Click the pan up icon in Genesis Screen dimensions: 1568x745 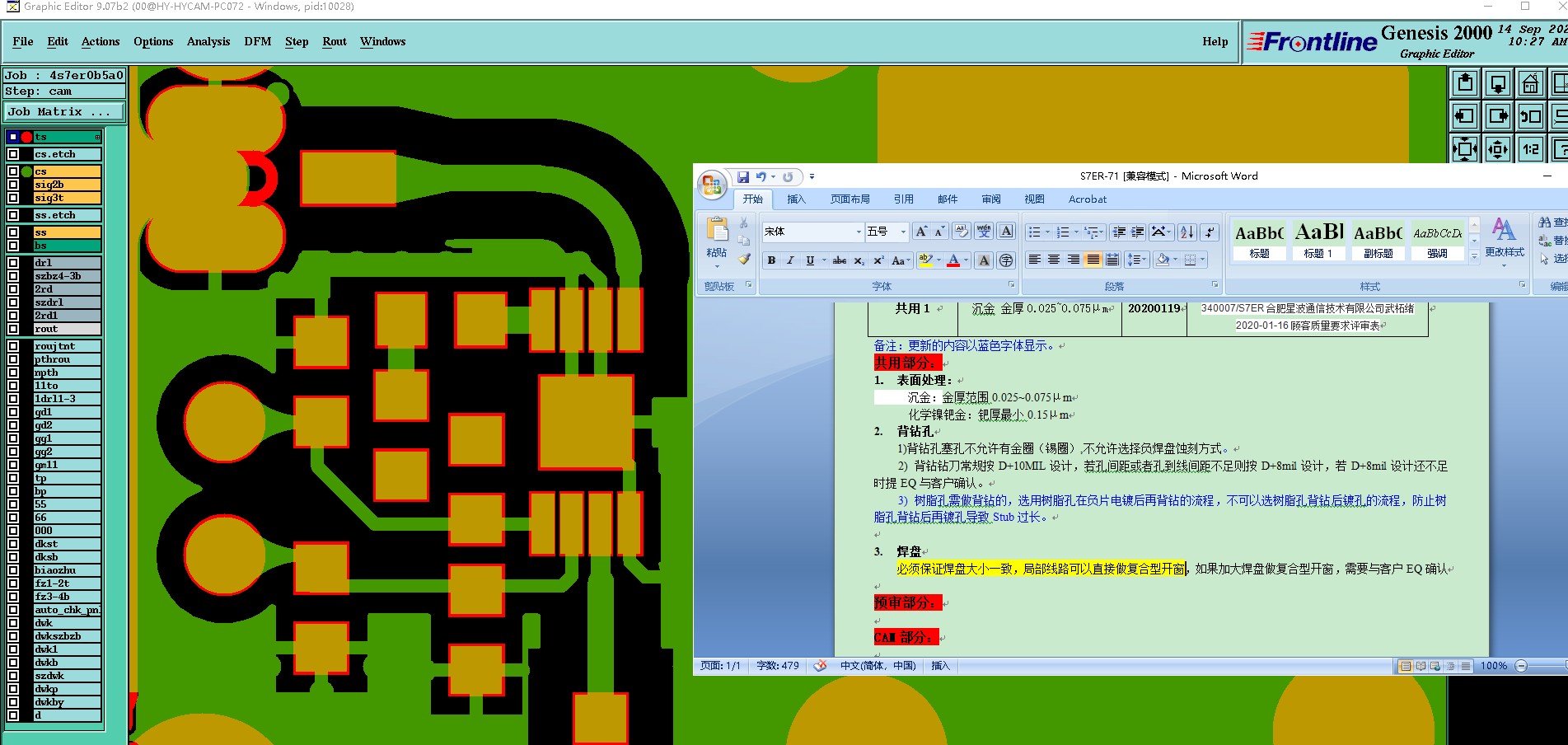pos(1465,83)
